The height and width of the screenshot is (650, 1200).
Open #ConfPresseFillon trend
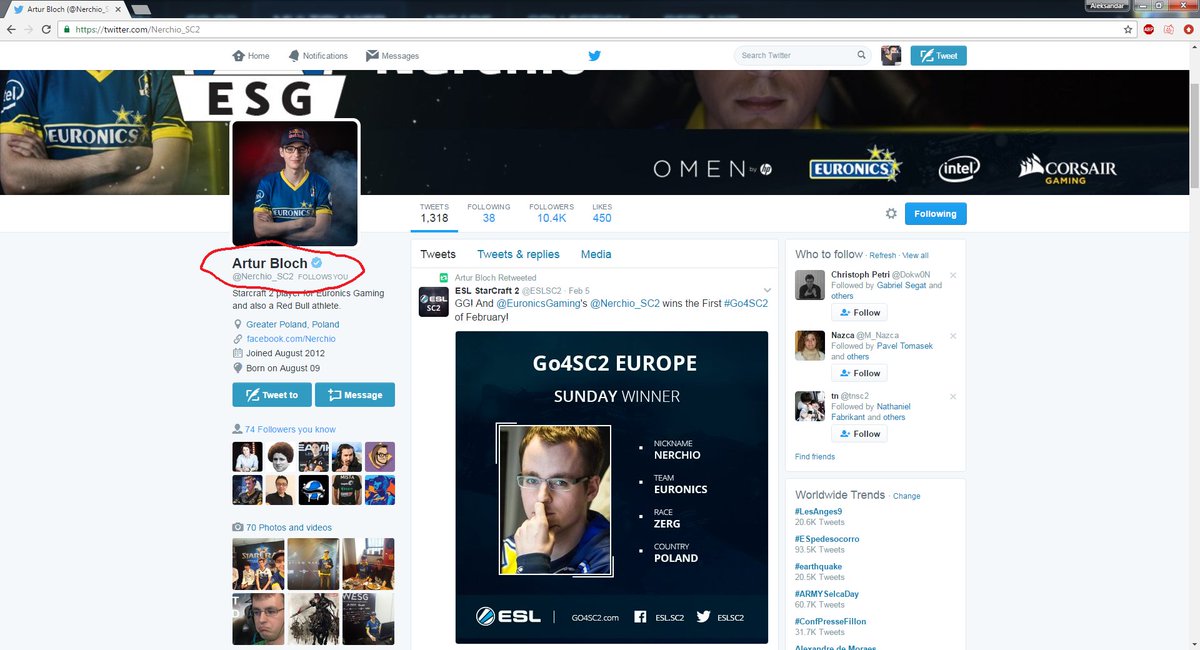[x=830, y=621]
